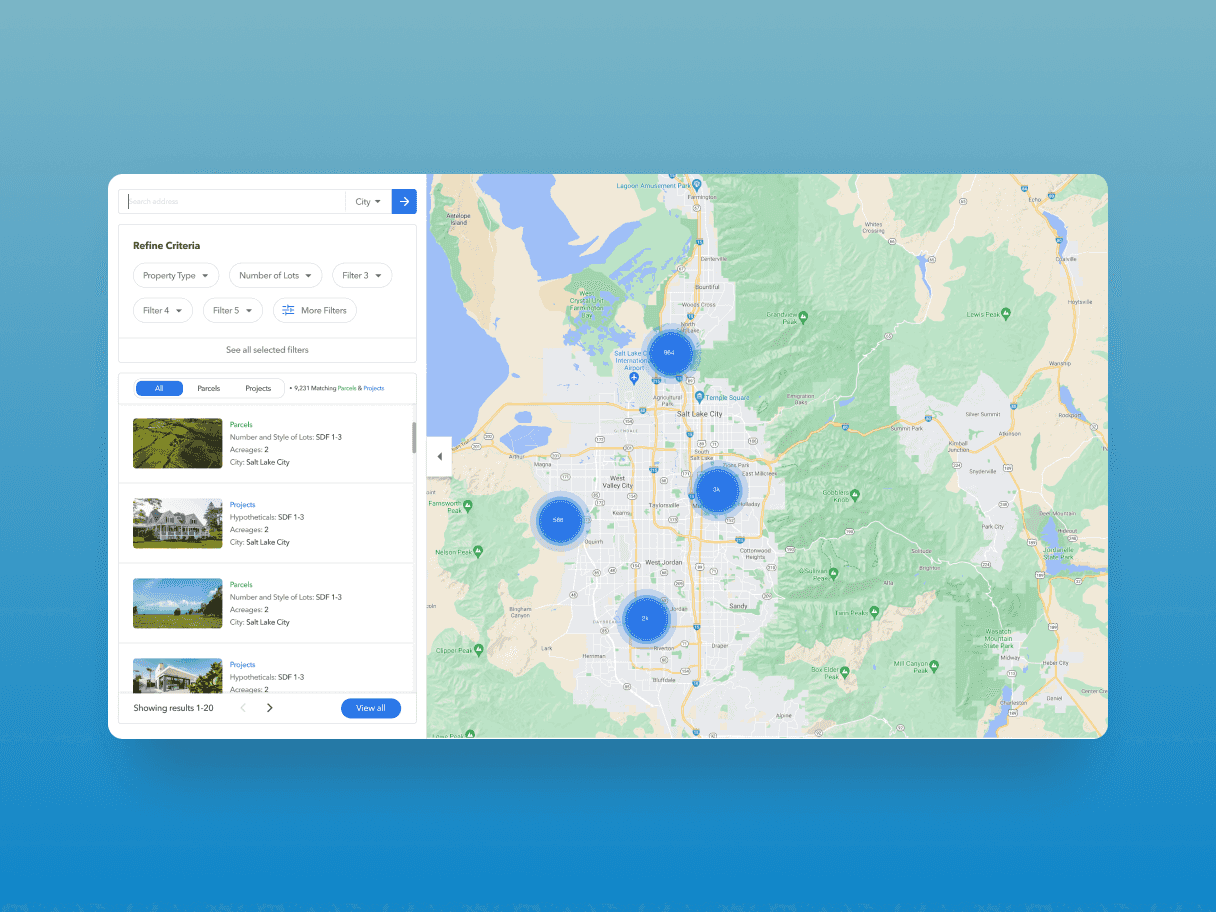This screenshot has height=912, width=1216.
Task: Click the results list scrollbar
Action: (x=413, y=437)
